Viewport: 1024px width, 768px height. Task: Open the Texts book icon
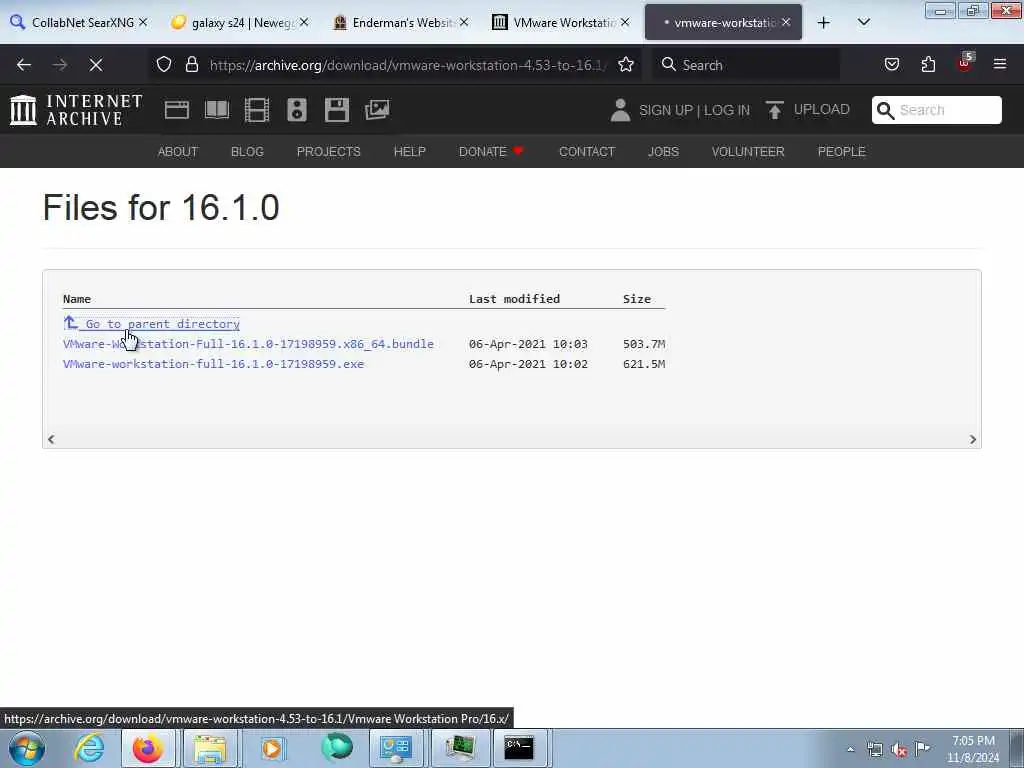point(217,110)
